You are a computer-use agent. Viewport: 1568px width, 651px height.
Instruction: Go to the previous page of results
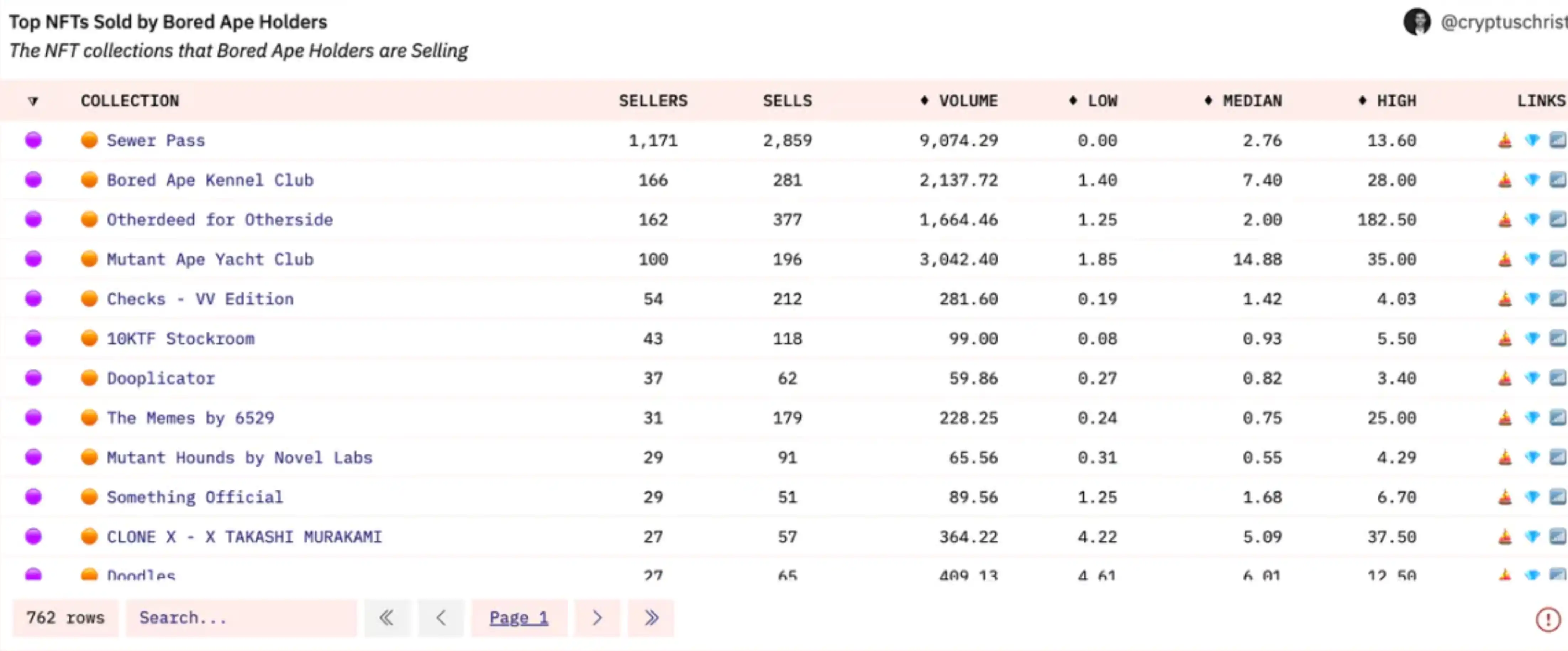pos(441,618)
